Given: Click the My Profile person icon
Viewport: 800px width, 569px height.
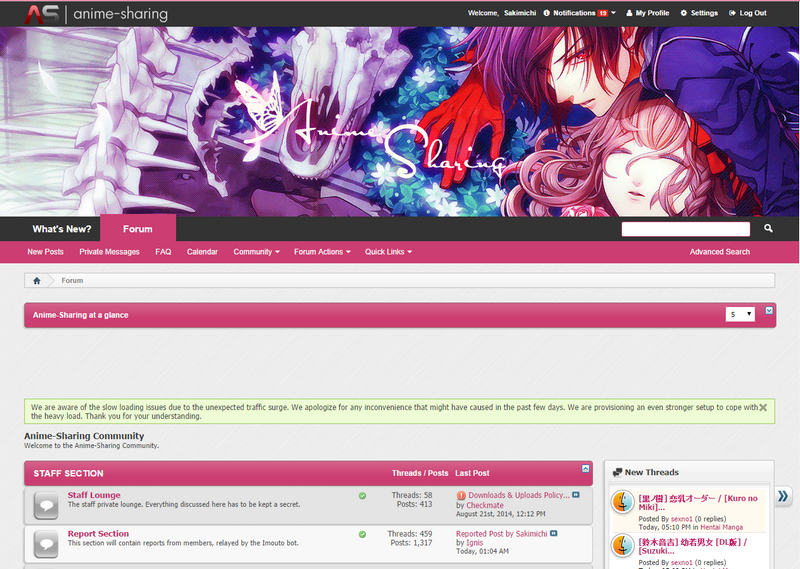Looking at the screenshot, I should click(x=629, y=13).
